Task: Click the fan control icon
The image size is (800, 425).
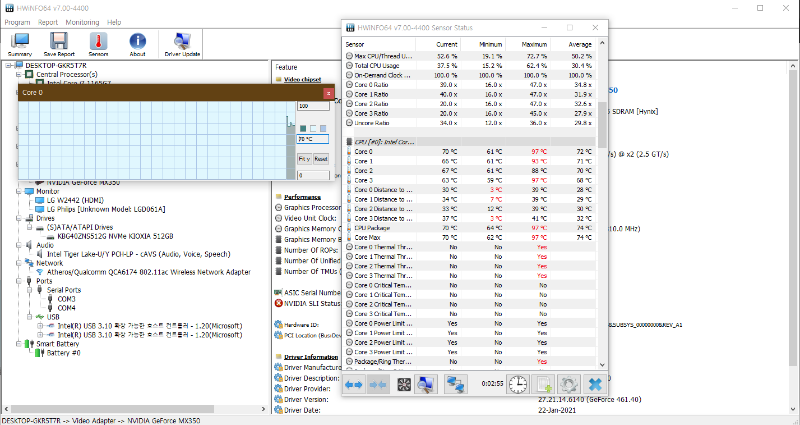Action: click(x=406, y=384)
